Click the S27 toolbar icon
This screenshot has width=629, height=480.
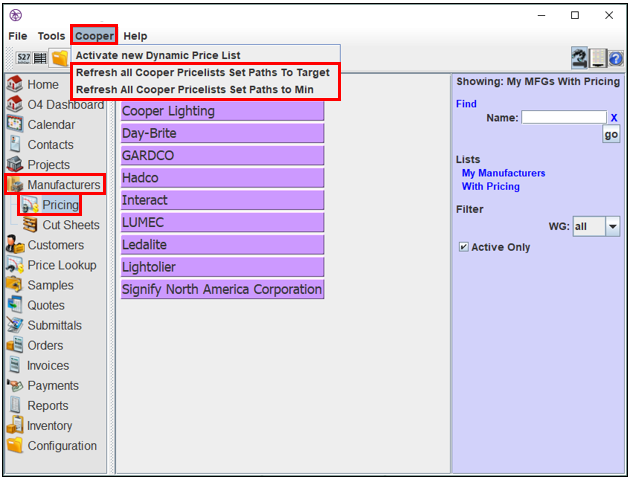click(x=24, y=58)
